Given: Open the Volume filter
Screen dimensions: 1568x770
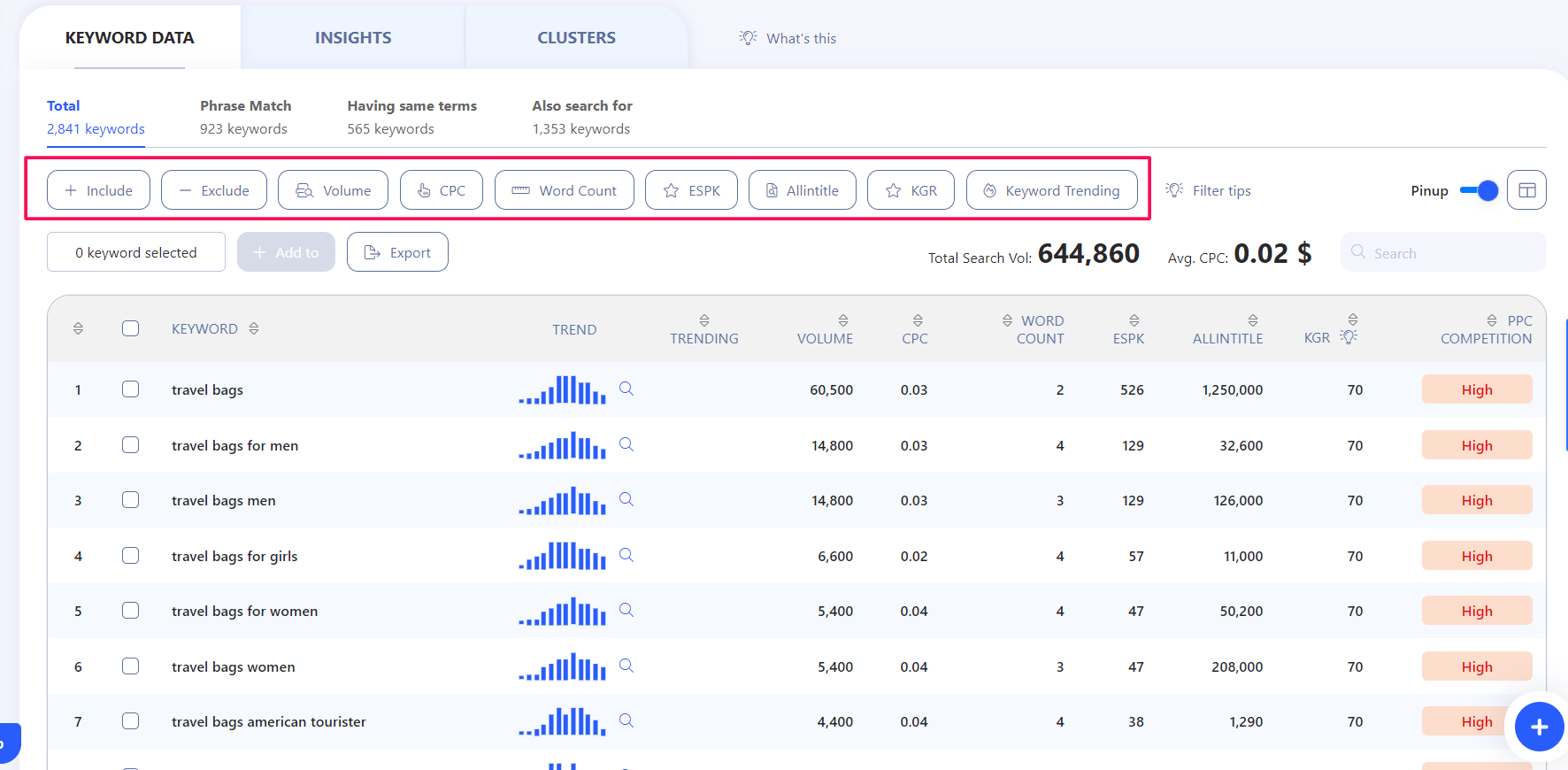Looking at the screenshot, I should pos(333,190).
